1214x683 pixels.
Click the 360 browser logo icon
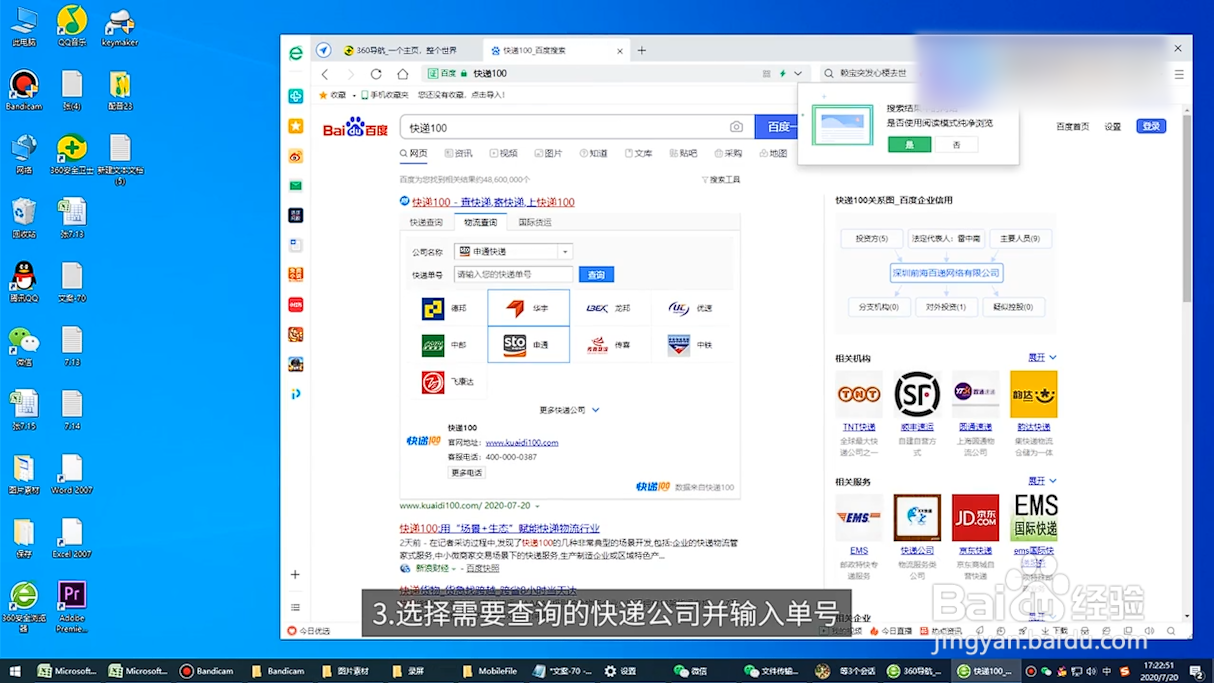[x=296, y=54]
